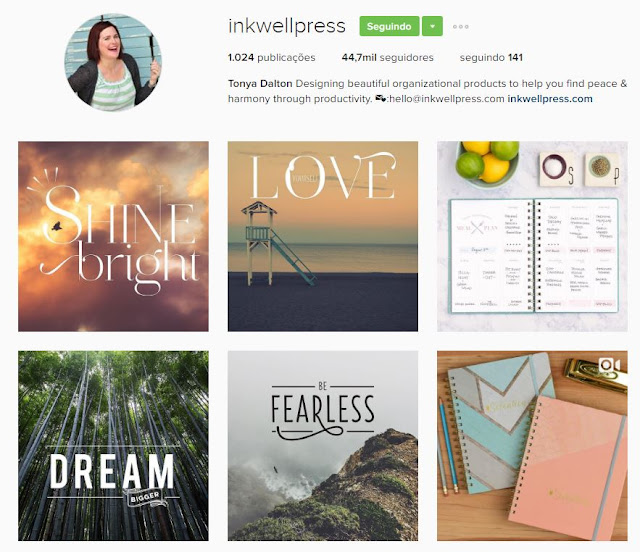Open the meal planner notebook post
The height and width of the screenshot is (552, 640).
click(532, 236)
